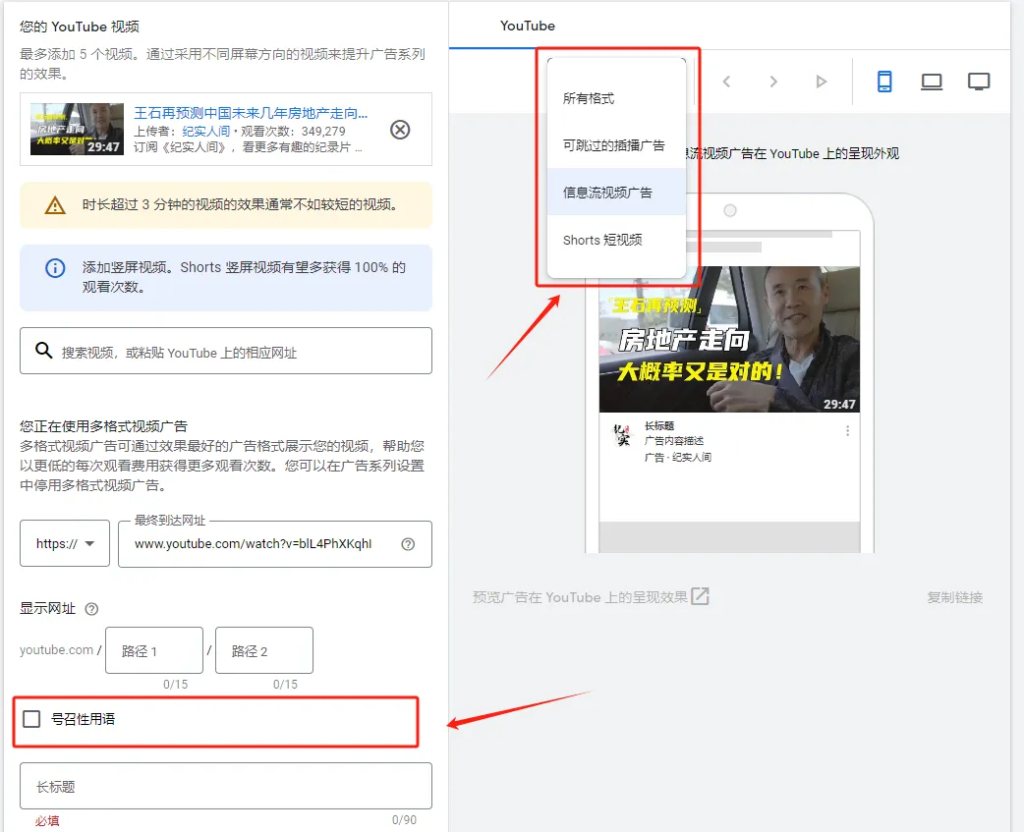This screenshot has height=832, width=1024.
Task: Click 复制链接 to copy preview link
Action: [x=955, y=598]
